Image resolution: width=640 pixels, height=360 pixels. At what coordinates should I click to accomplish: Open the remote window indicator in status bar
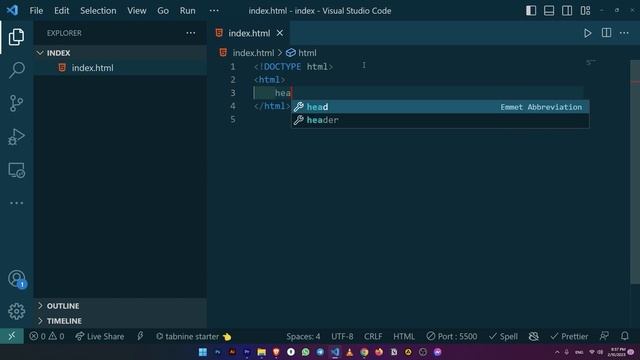[x=12, y=336]
